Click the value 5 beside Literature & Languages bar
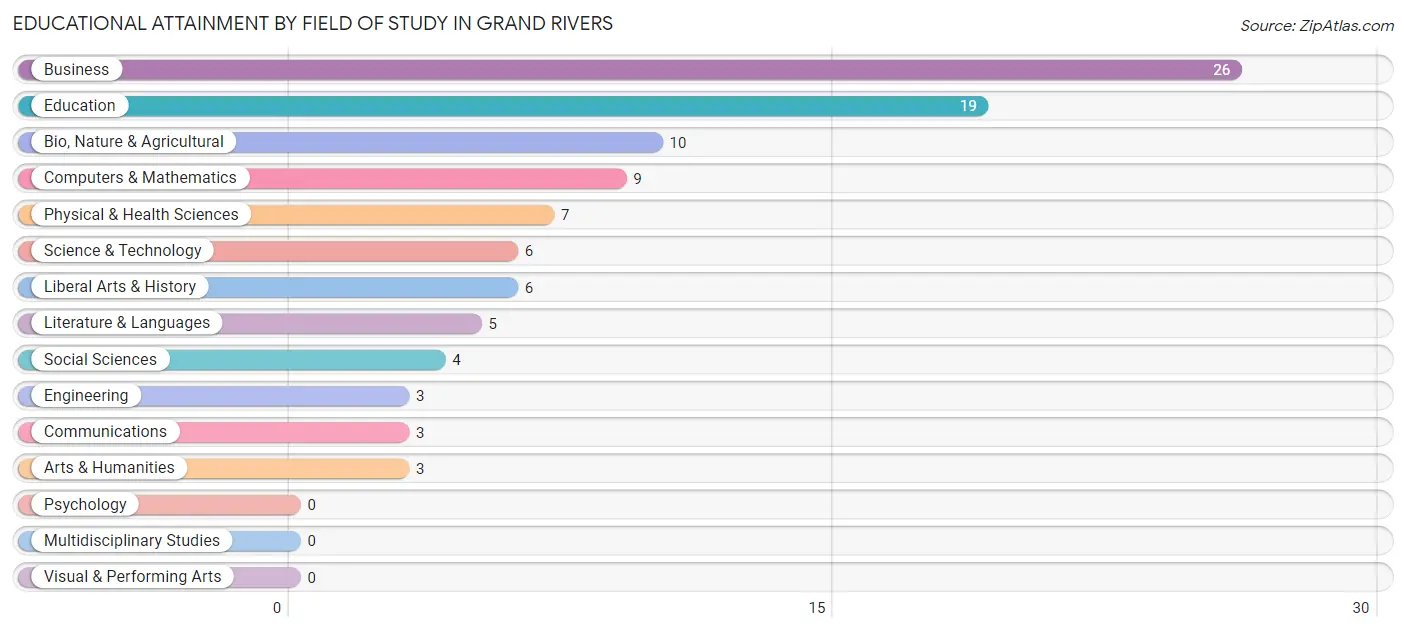The width and height of the screenshot is (1406, 632). coord(493,324)
